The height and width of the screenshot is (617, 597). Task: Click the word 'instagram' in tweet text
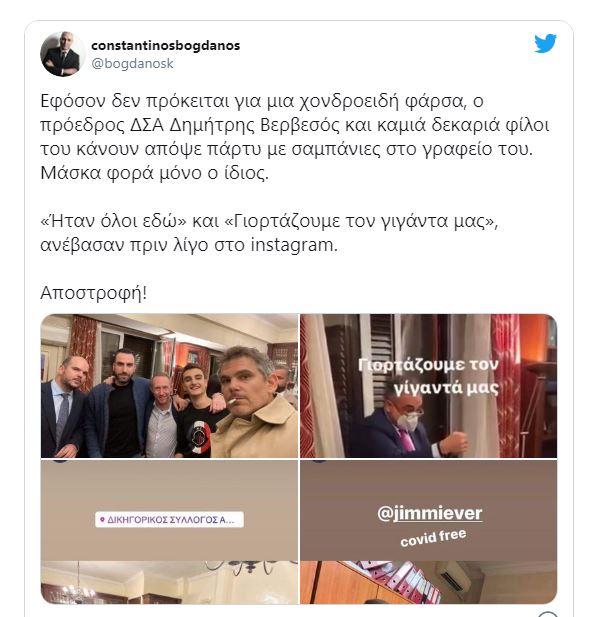coord(292,245)
